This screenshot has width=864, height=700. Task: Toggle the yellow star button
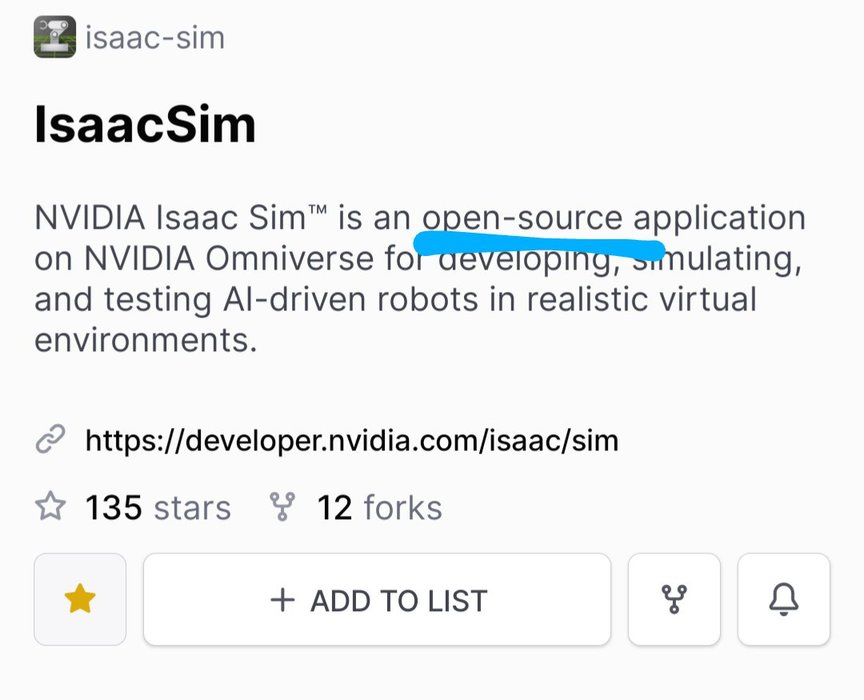pos(80,599)
